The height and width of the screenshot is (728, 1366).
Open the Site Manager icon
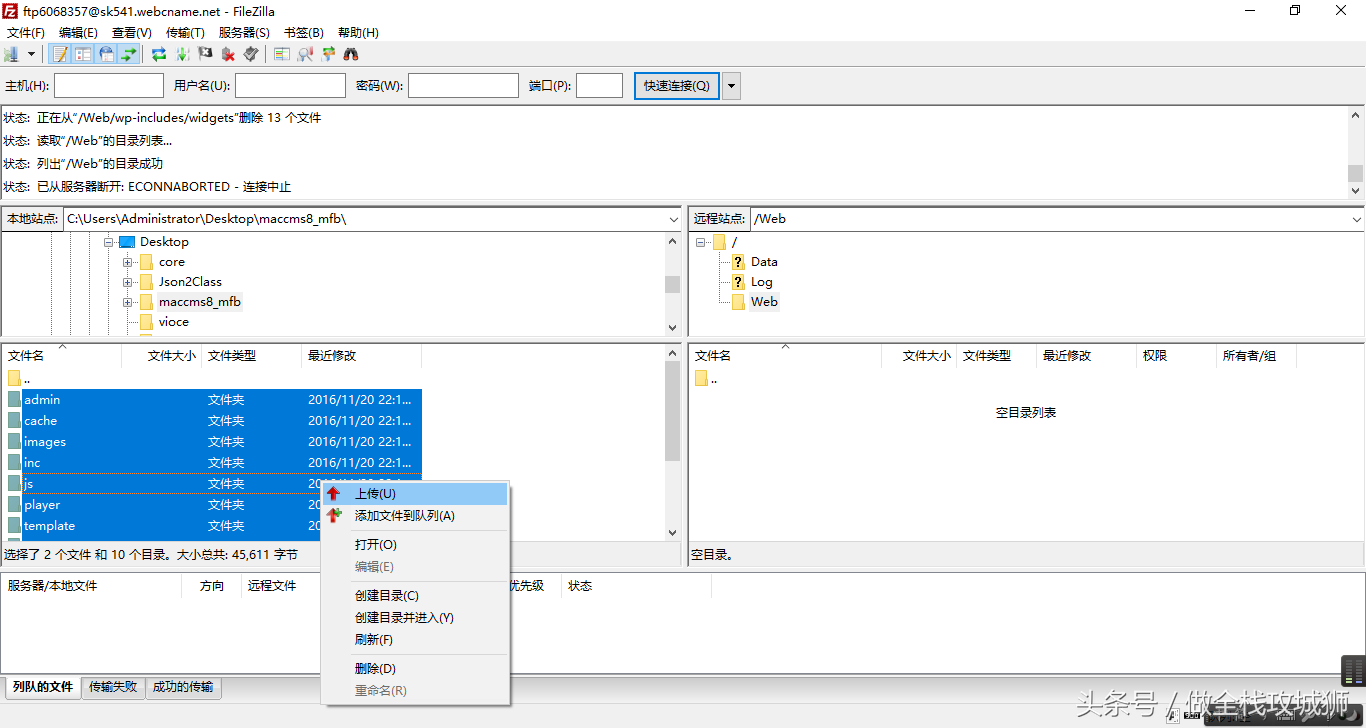(12, 54)
